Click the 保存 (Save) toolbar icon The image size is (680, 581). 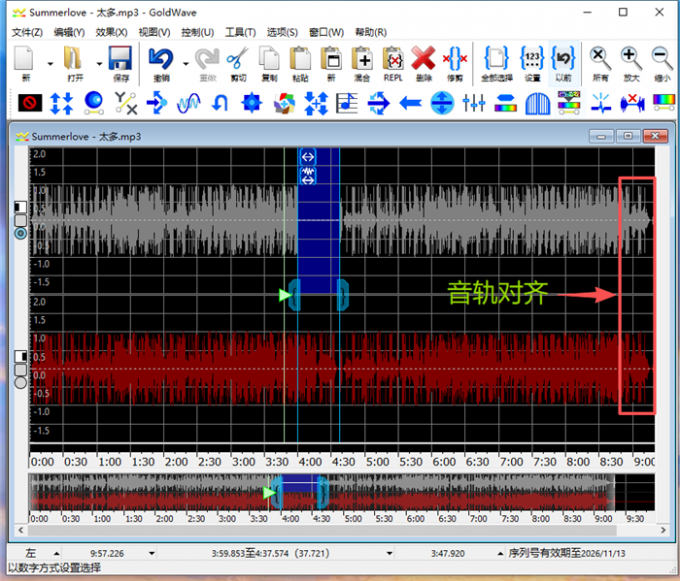(120, 62)
